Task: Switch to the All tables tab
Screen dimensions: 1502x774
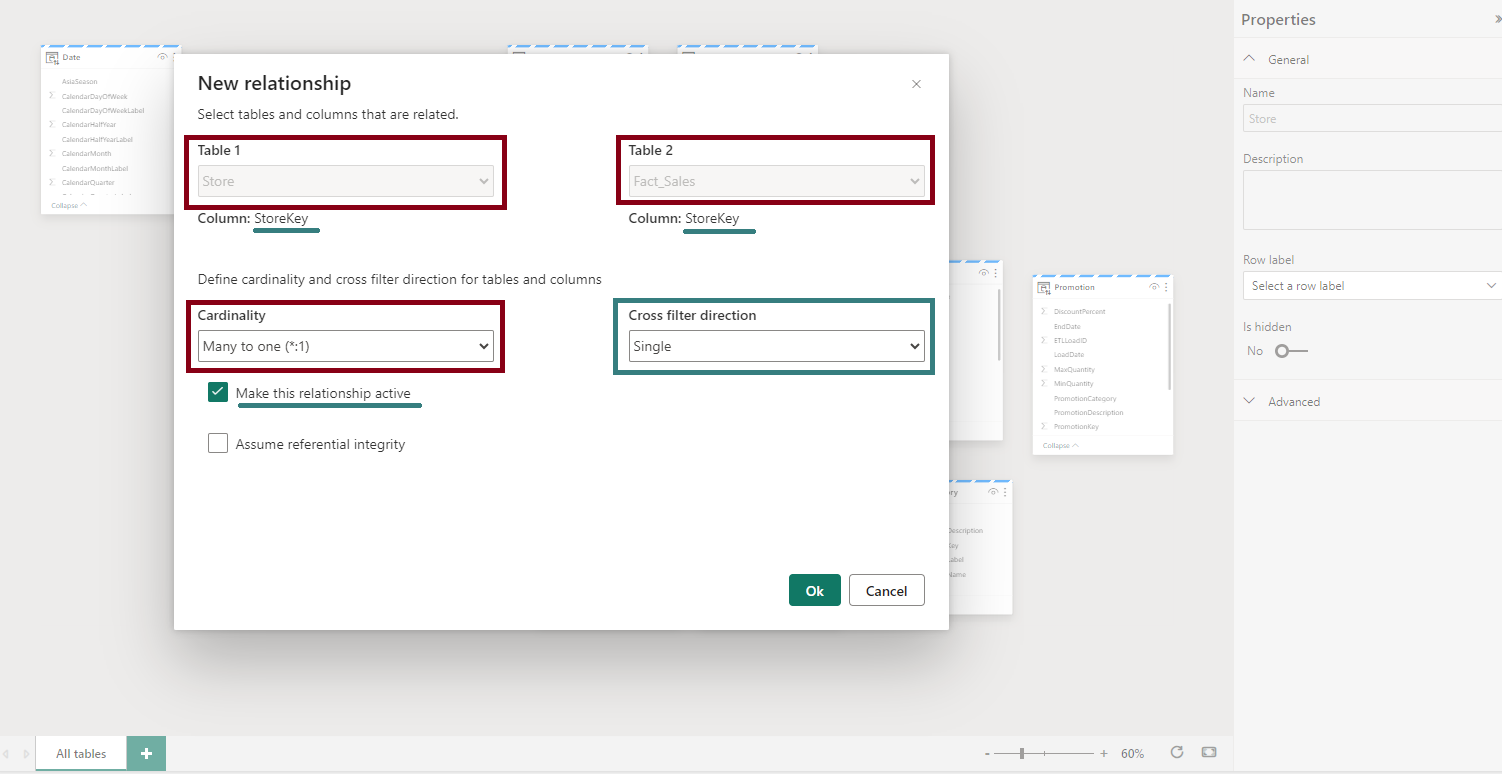Action: point(81,754)
